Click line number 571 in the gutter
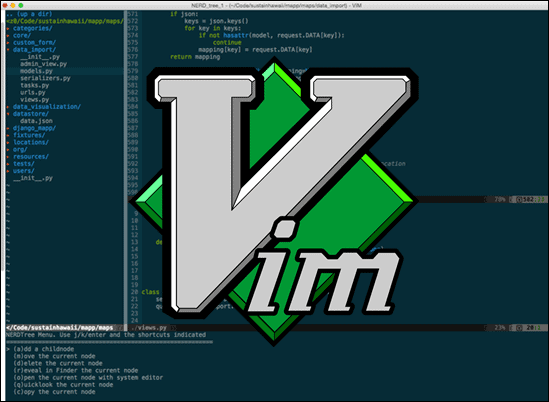Screen dimensions: 549x402 point(133,14)
